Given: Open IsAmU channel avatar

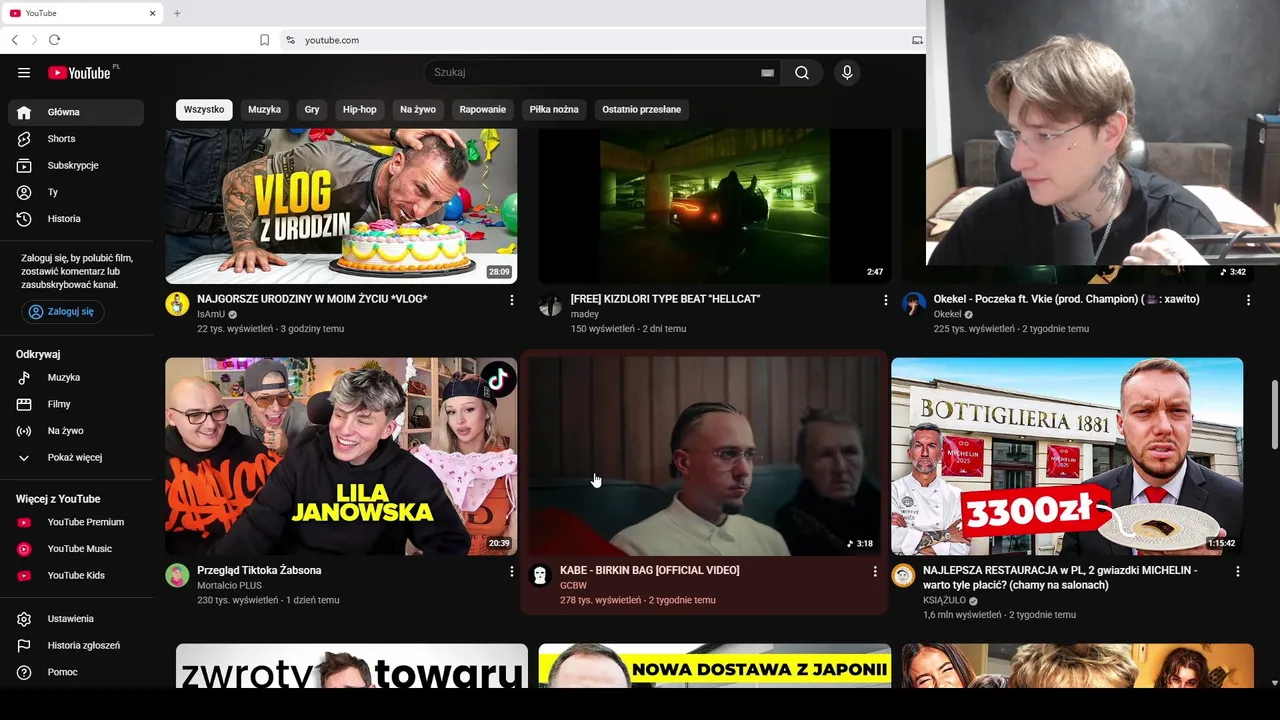Looking at the screenshot, I should 177,305.
